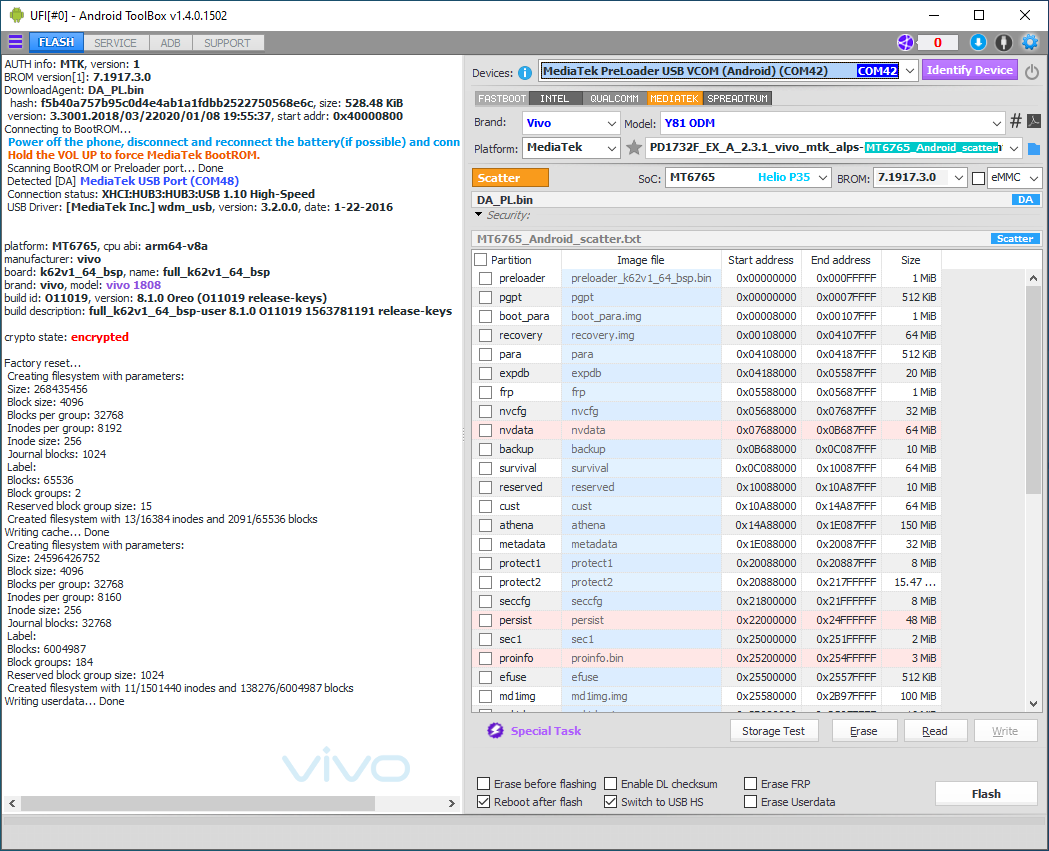The width and height of the screenshot is (1049, 851).
Task: Switch to the SERVICE tab
Action: [116, 42]
